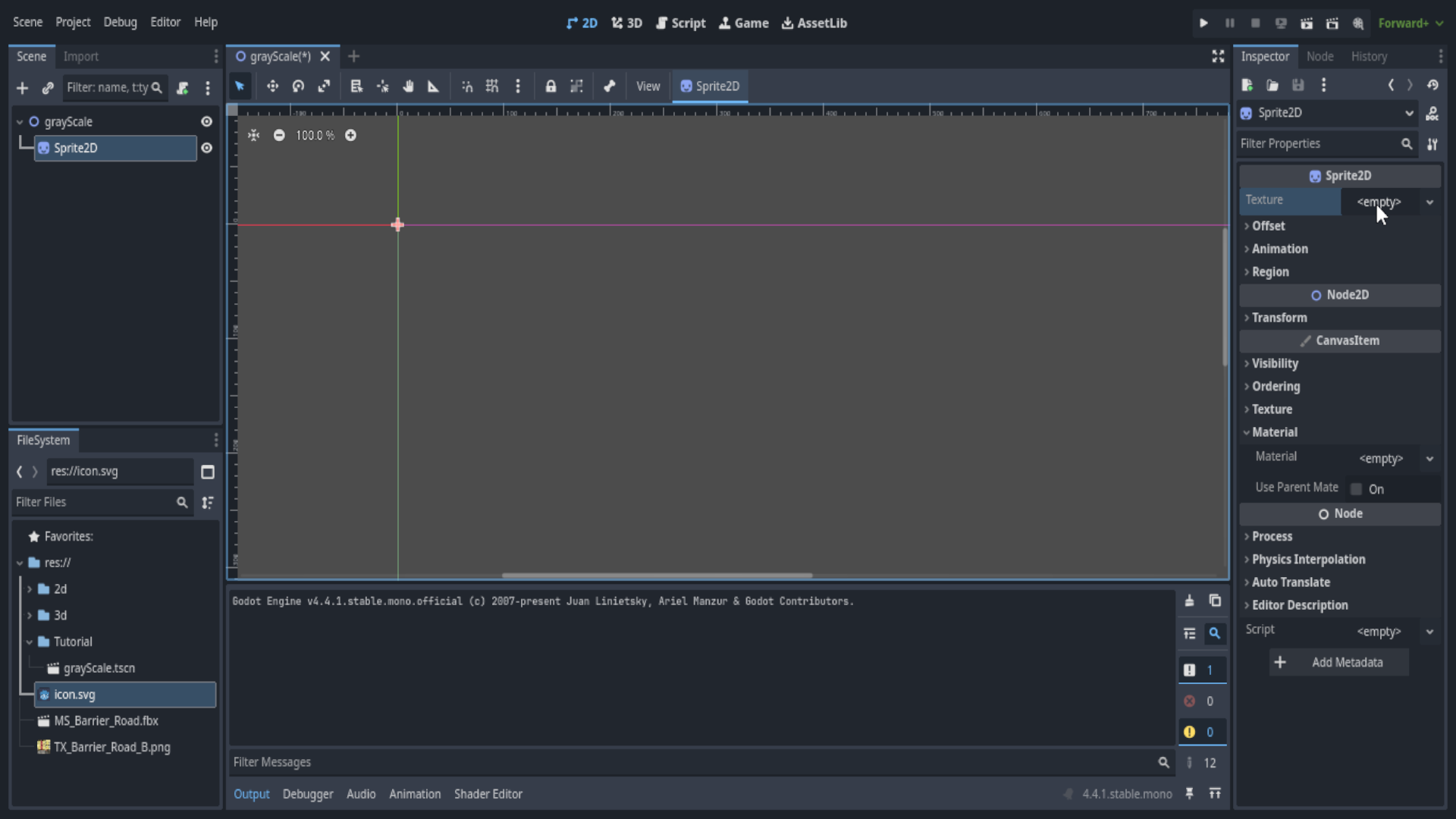The height and width of the screenshot is (819, 1456).
Task: Enable Use Parent Material checkbox
Action: [1357, 489]
